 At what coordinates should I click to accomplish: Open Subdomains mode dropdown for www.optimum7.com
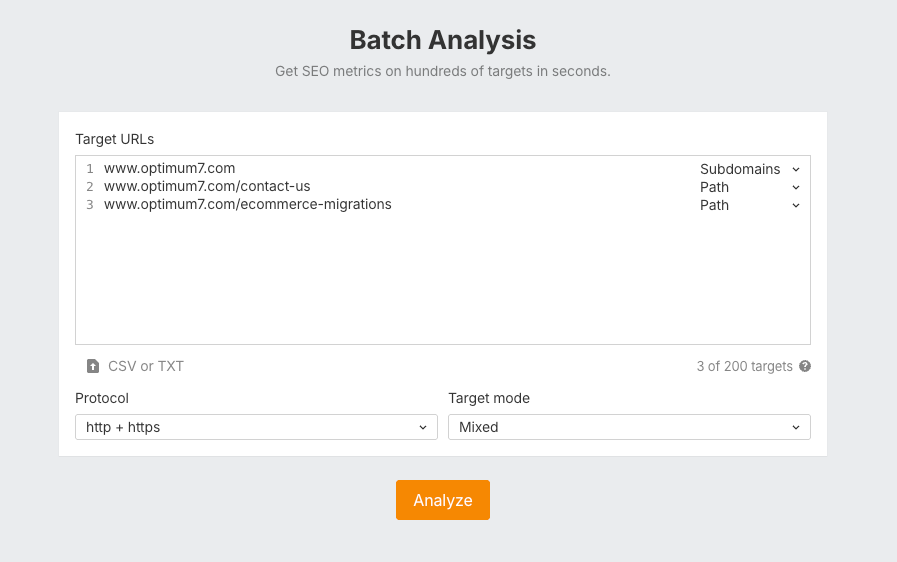click(750, 169)
